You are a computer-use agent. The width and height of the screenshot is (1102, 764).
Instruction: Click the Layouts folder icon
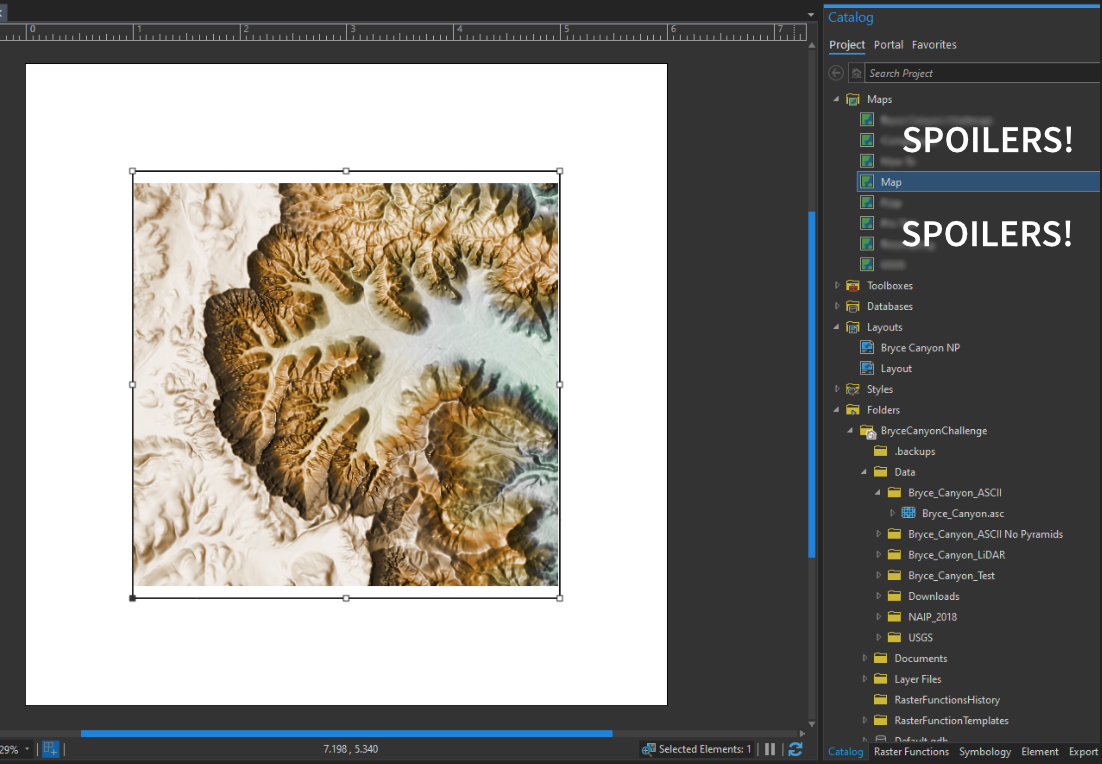[x=853, y=327]
